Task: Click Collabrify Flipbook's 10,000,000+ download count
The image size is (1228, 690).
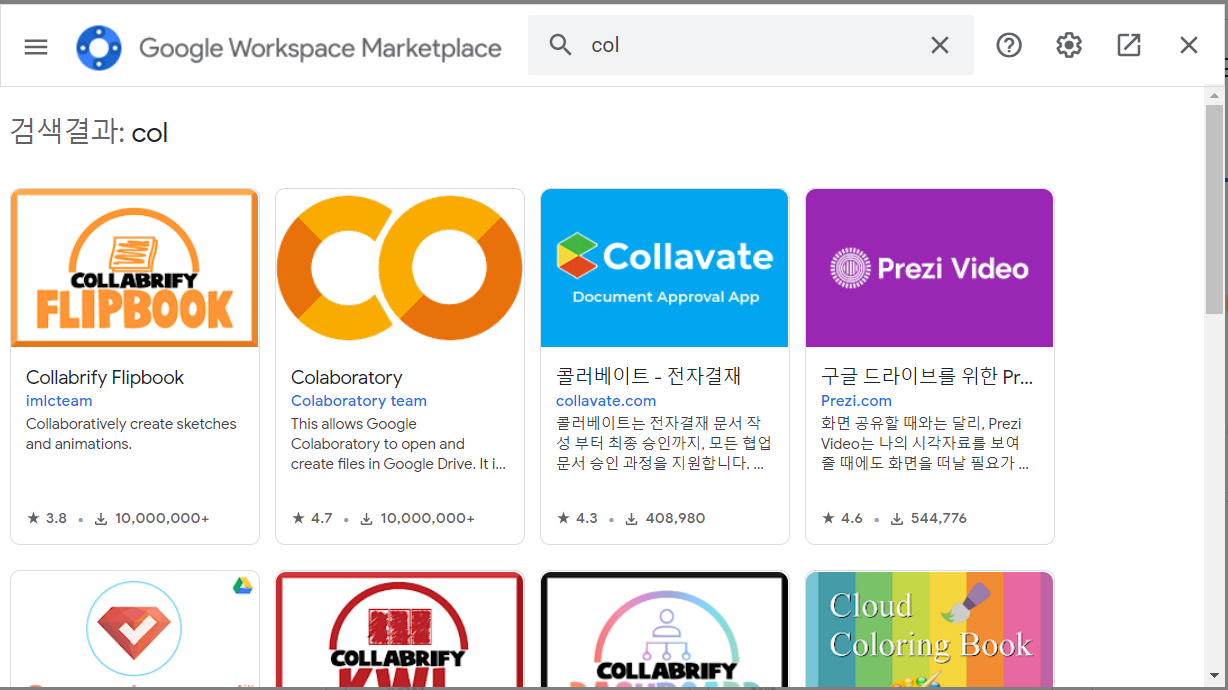Action: (x=152, y=518)
